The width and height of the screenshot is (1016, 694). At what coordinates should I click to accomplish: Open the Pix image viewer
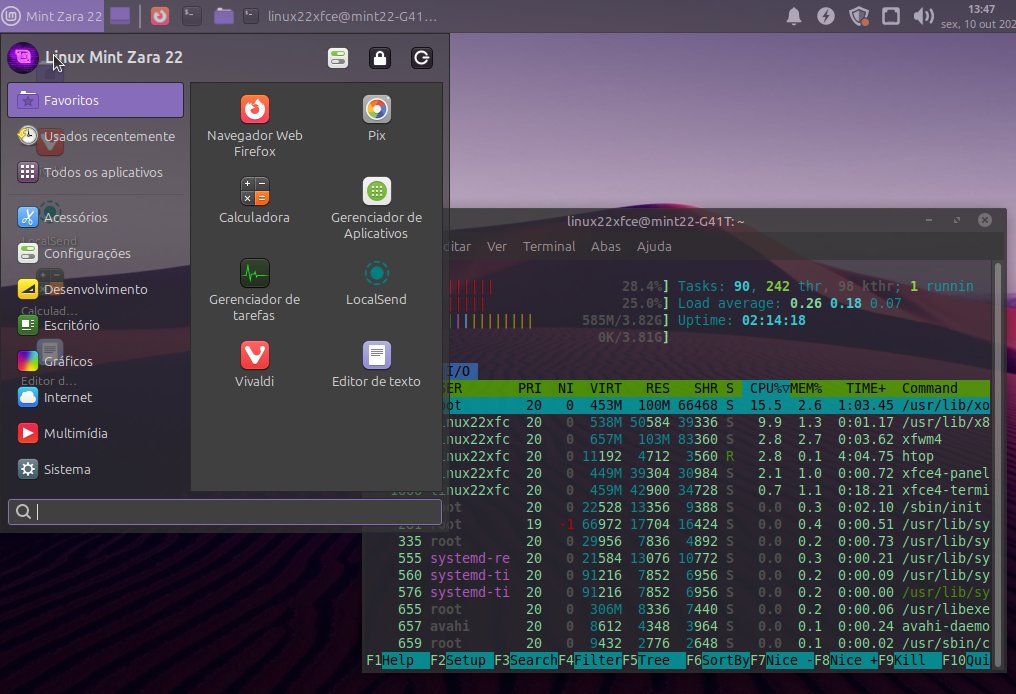click(x=376, y=119)
